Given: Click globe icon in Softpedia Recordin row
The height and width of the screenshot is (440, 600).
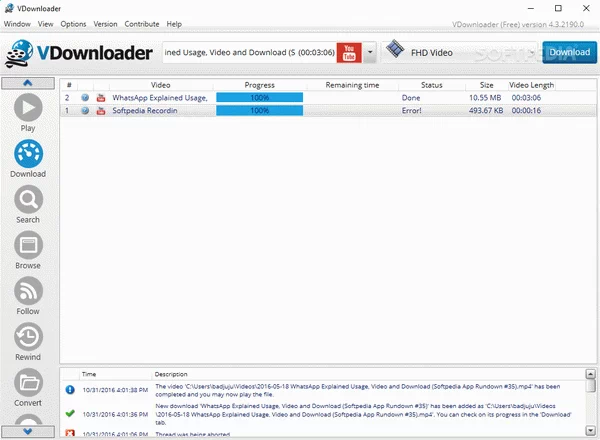Looking at the screenshot, I should click(x=85, y=111).
